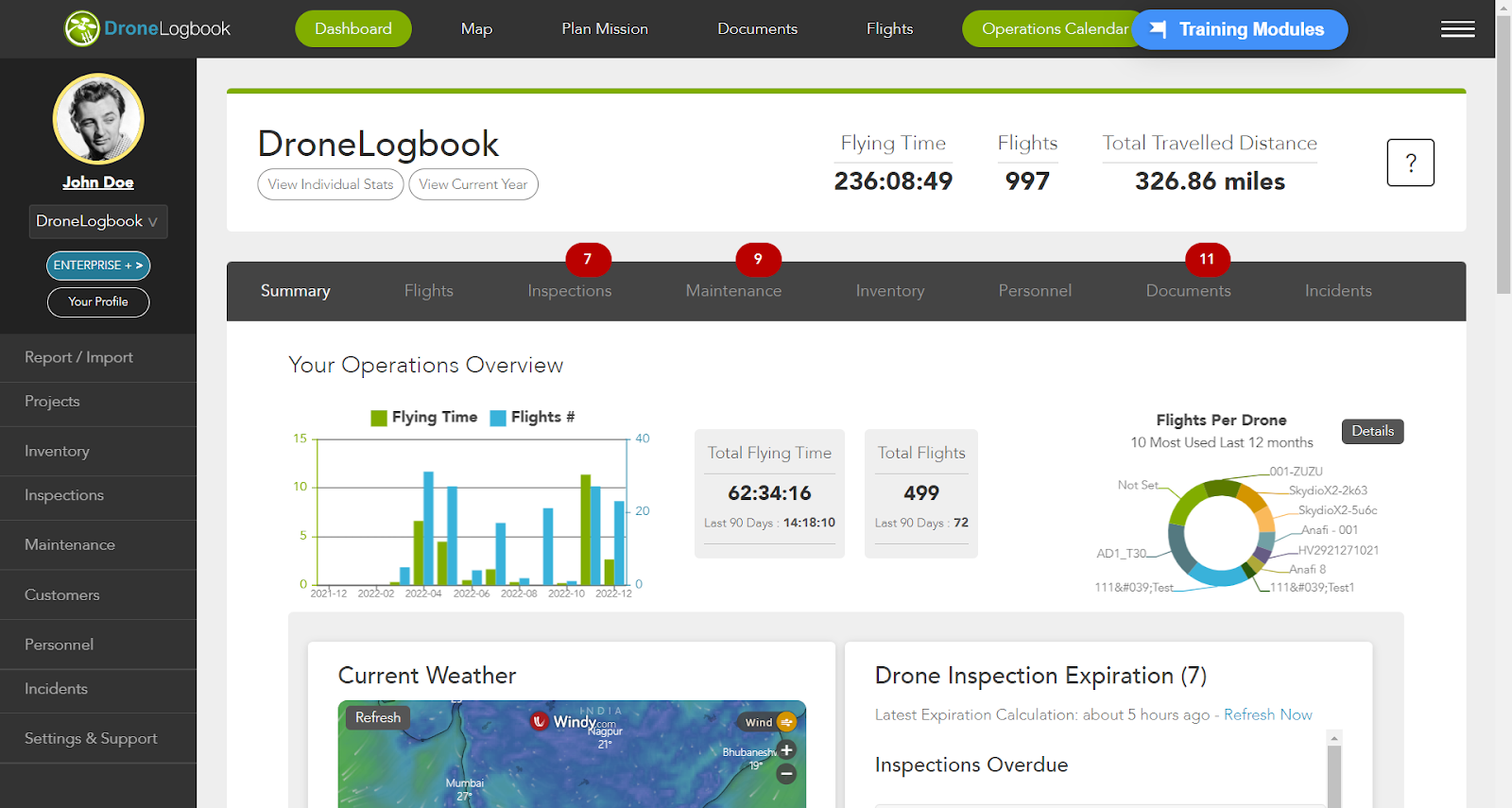This screenshot has width=1512, height=808.
Task: Click the Wind layer icon on map
Action: 786,722
